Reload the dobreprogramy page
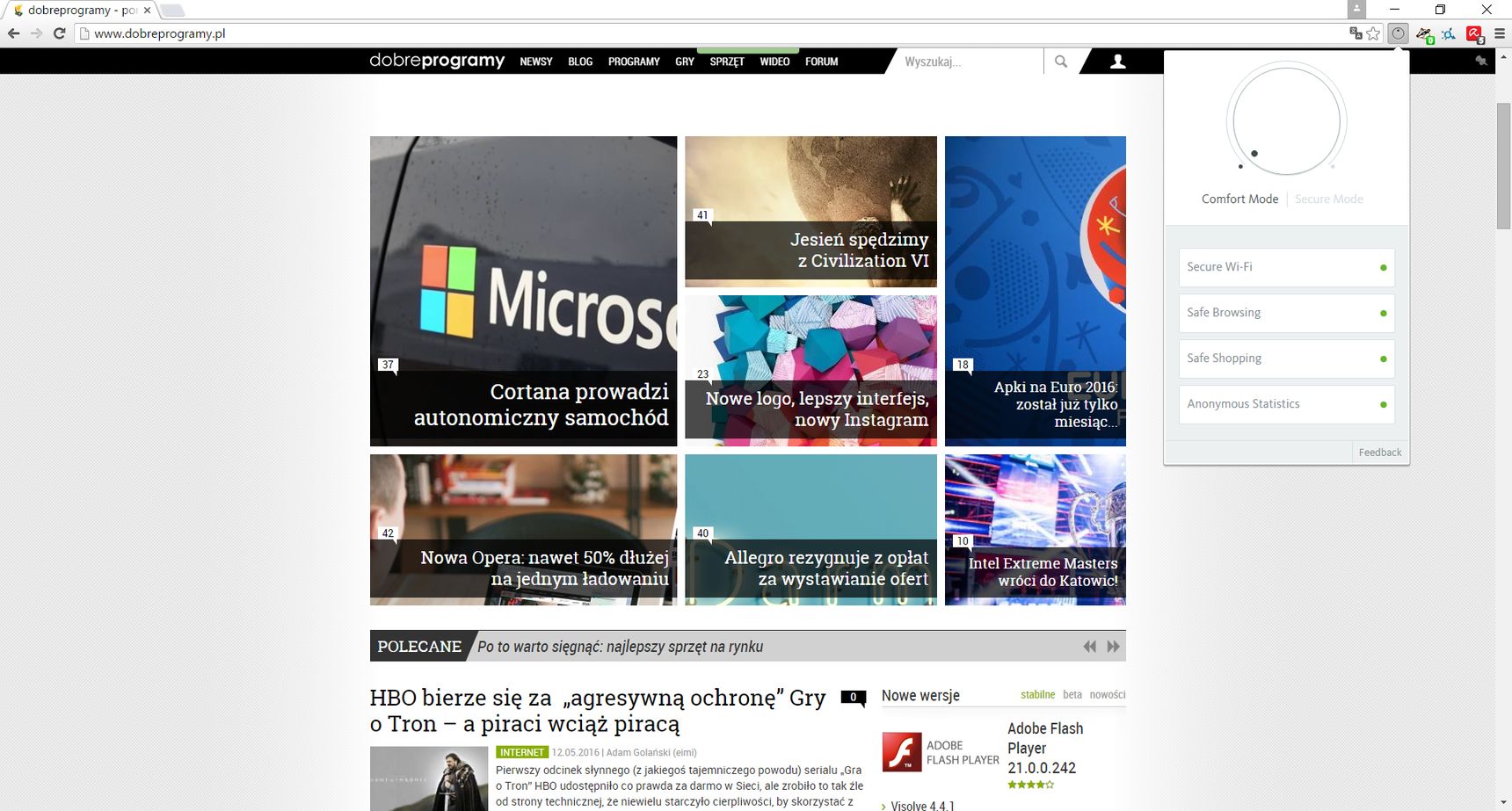 pos(59,33)
